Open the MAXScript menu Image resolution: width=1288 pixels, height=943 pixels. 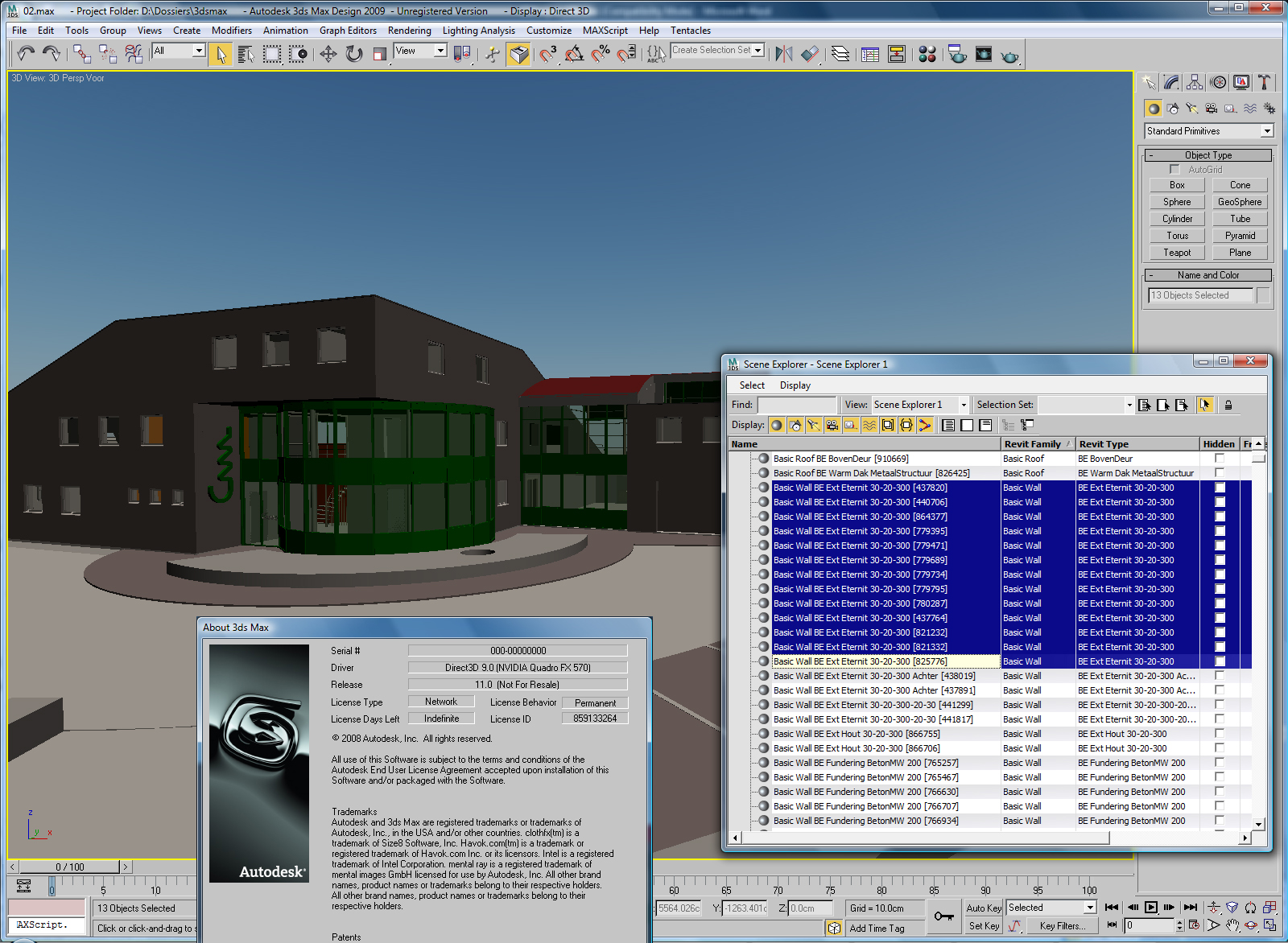(605, 31)
